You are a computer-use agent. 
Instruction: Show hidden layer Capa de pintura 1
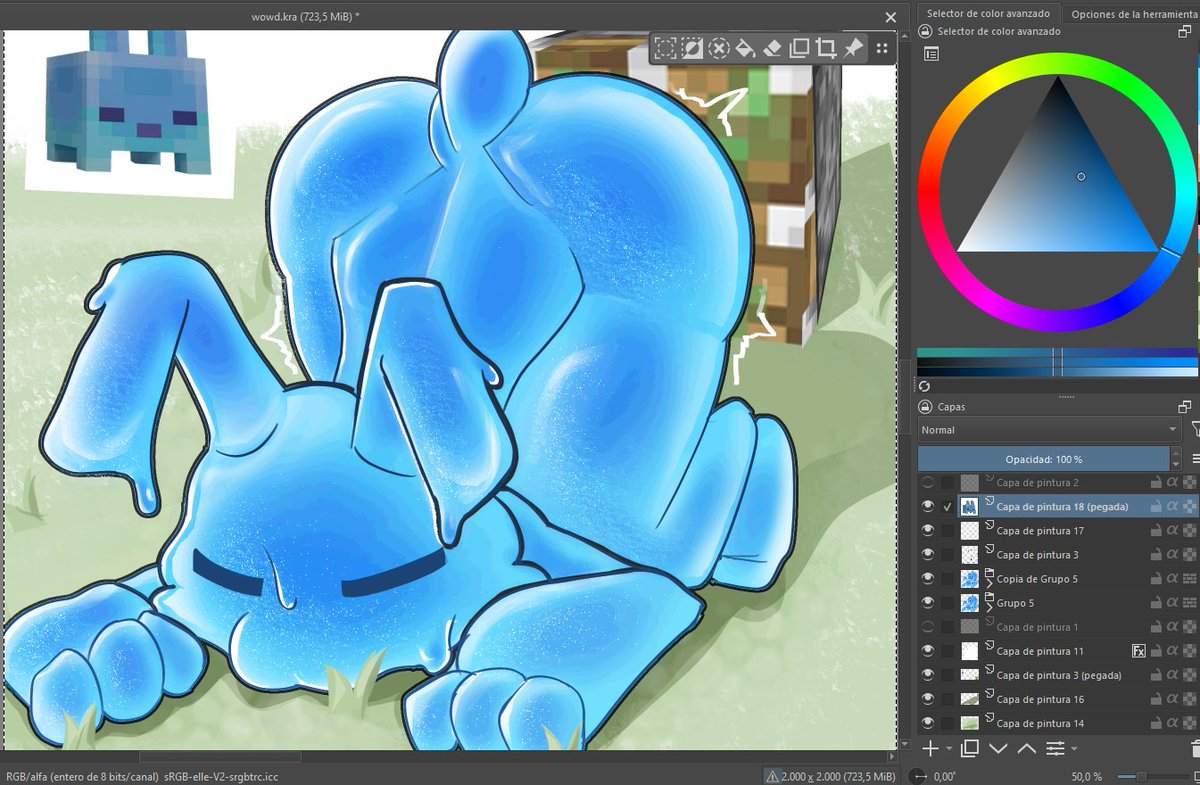(x=928, y=627)
